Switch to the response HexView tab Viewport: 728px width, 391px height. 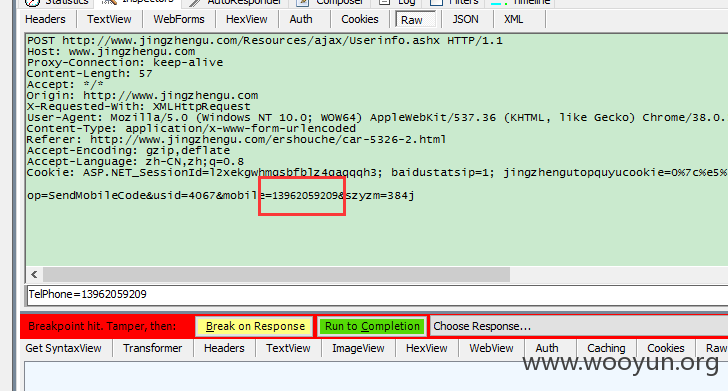click(x=427, y=348)
